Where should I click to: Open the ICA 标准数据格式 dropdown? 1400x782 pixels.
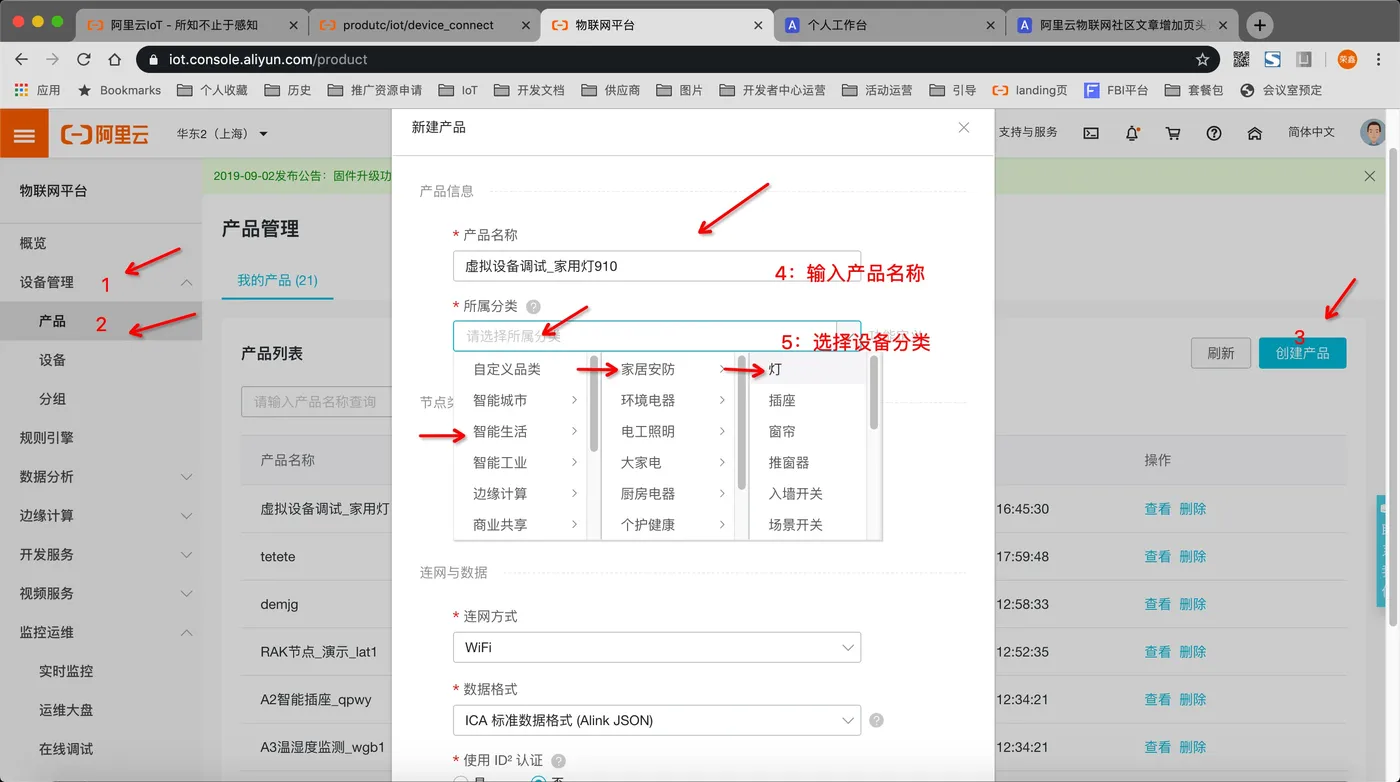[656, 720]
